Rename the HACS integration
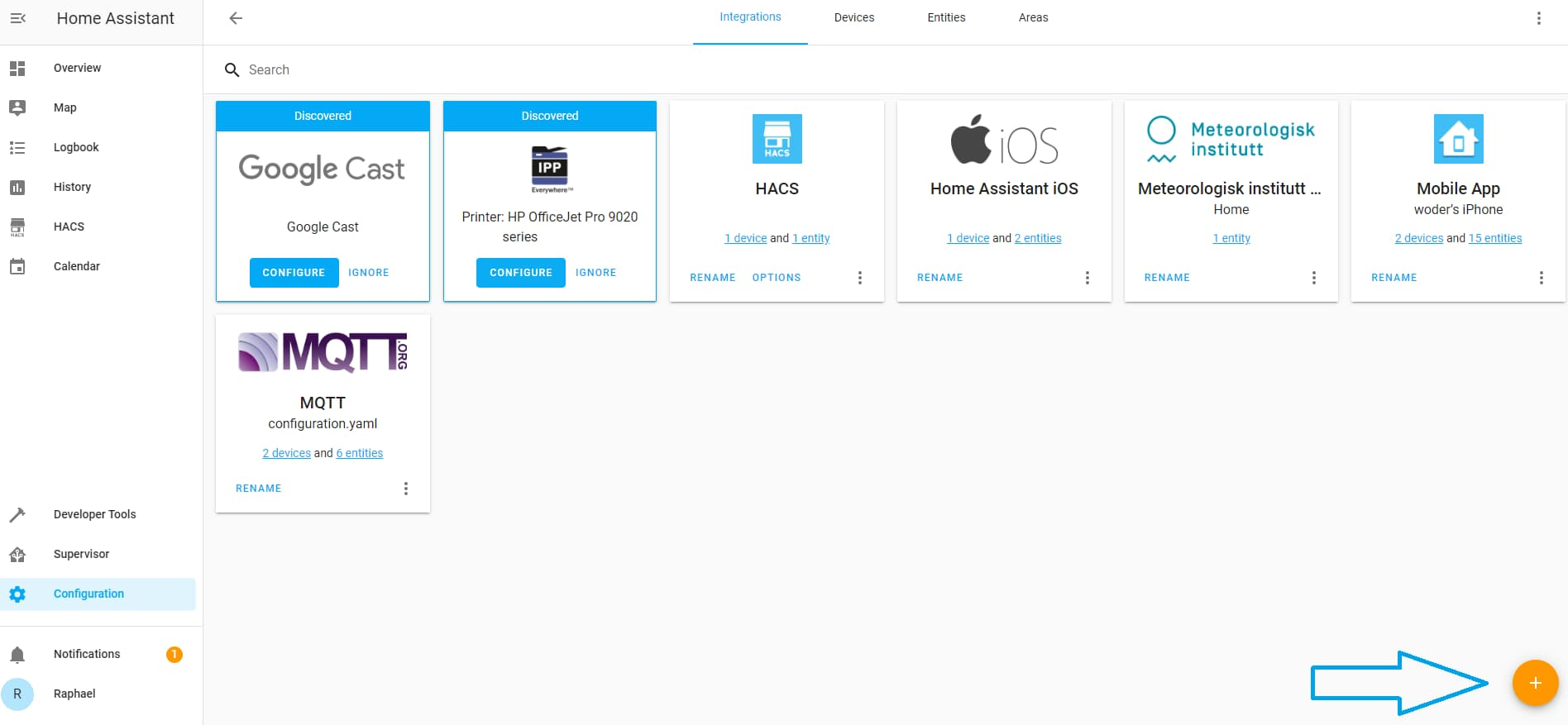The width and height of the screenshot is (1568, 725). tap(713, 278)
